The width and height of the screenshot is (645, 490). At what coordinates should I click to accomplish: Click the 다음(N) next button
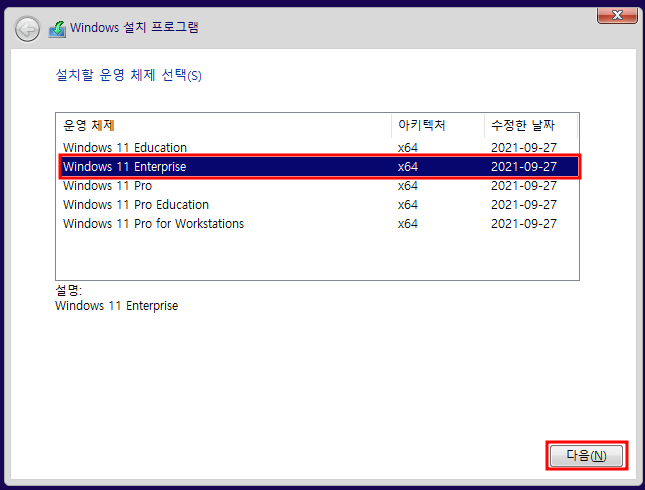[x=586, y=455]
